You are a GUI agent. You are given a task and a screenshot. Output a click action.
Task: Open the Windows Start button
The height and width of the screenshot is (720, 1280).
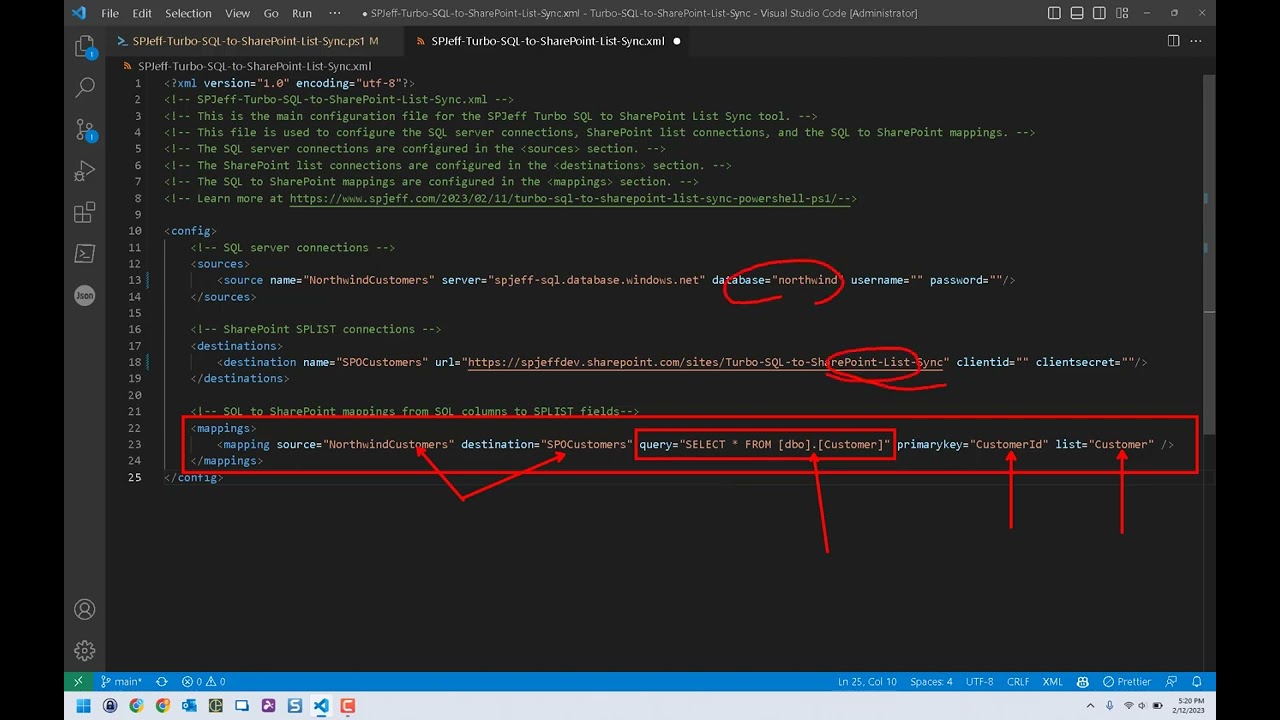84,706
